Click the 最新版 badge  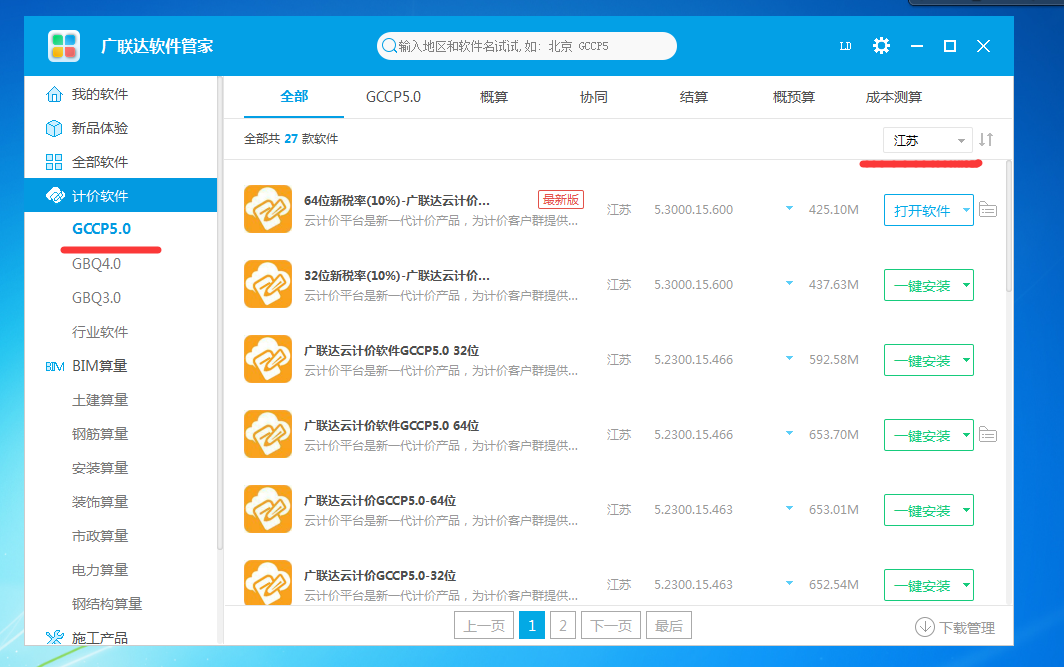(560, 199)
